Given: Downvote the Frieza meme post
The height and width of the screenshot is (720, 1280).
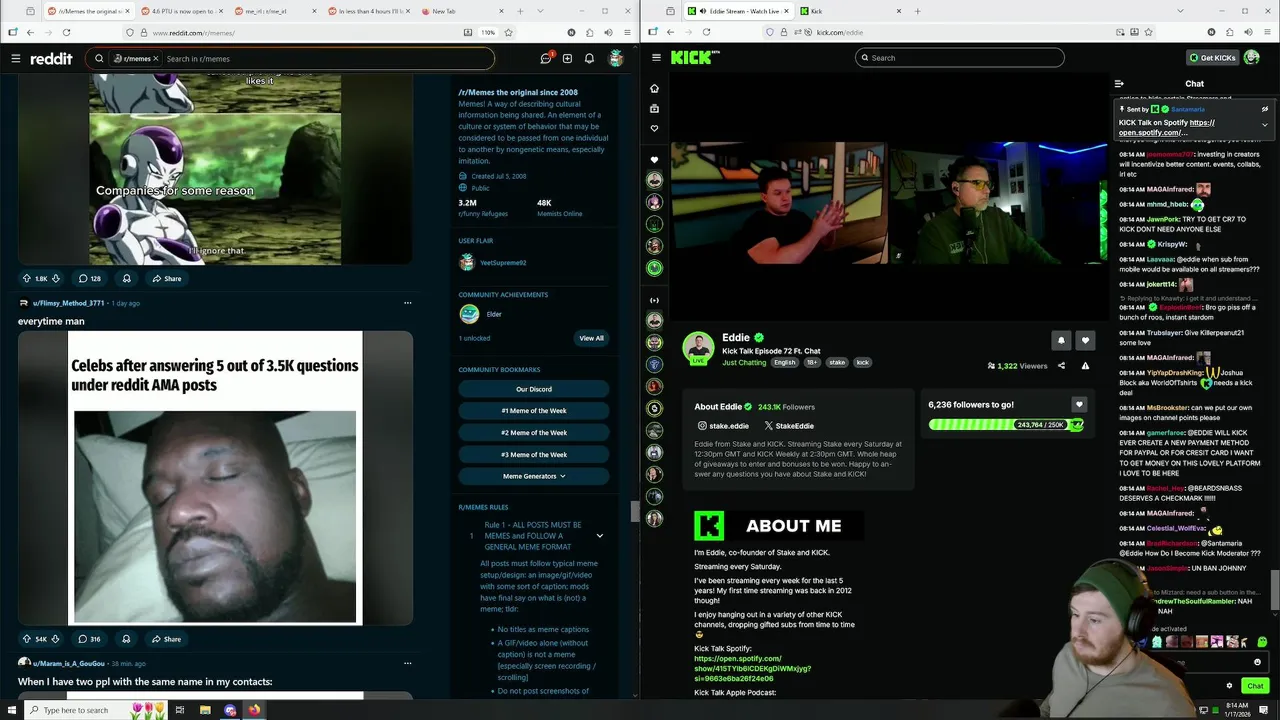Looking at the screenshot, I should 56,278.
